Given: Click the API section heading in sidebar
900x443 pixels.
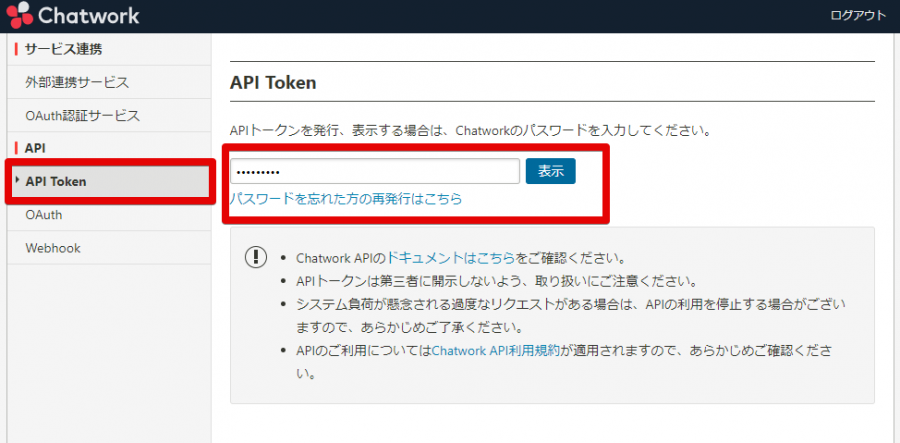Looking at the screenshot, I should (35, 148).
